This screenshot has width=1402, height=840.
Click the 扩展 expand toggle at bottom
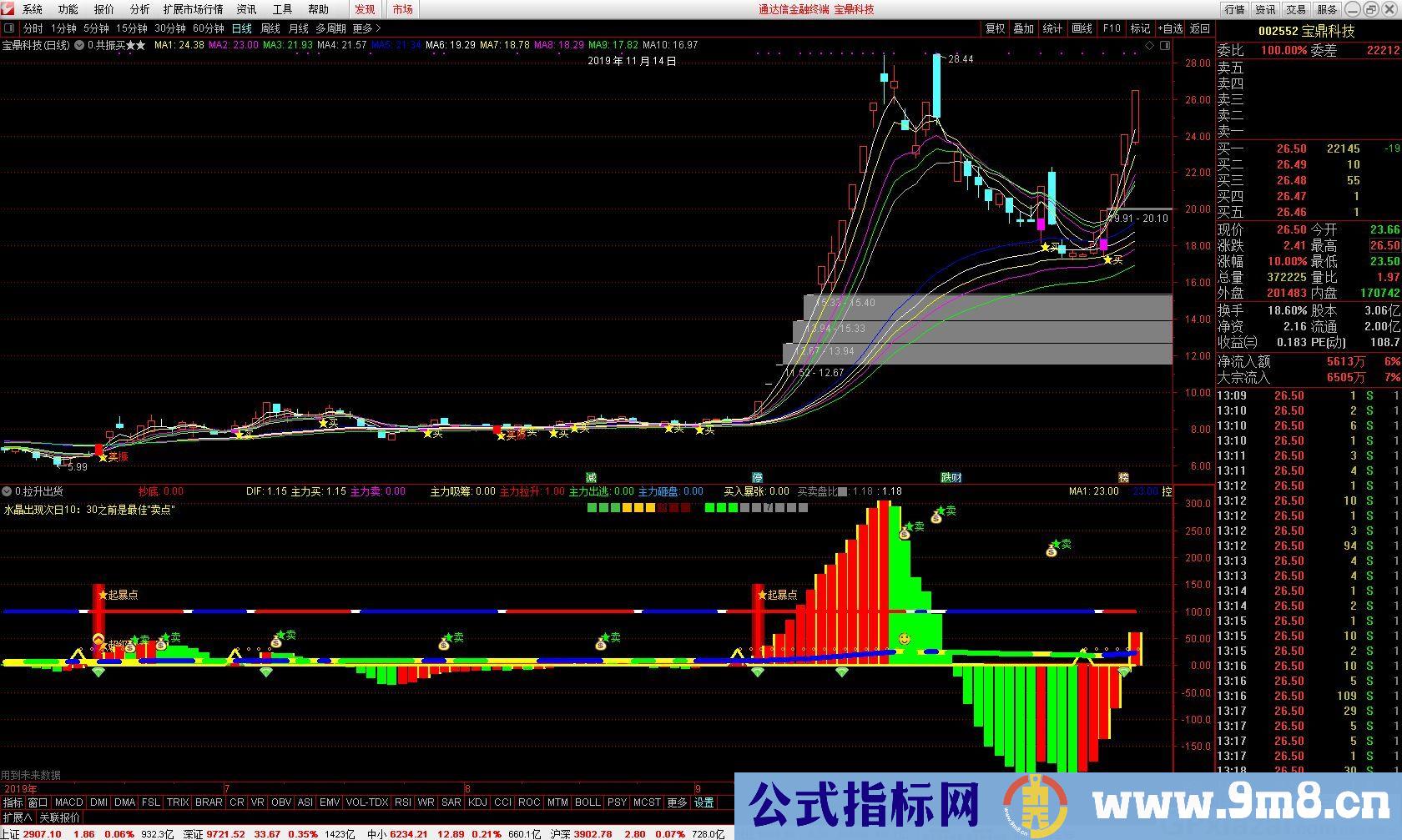(x=17, y=817)
